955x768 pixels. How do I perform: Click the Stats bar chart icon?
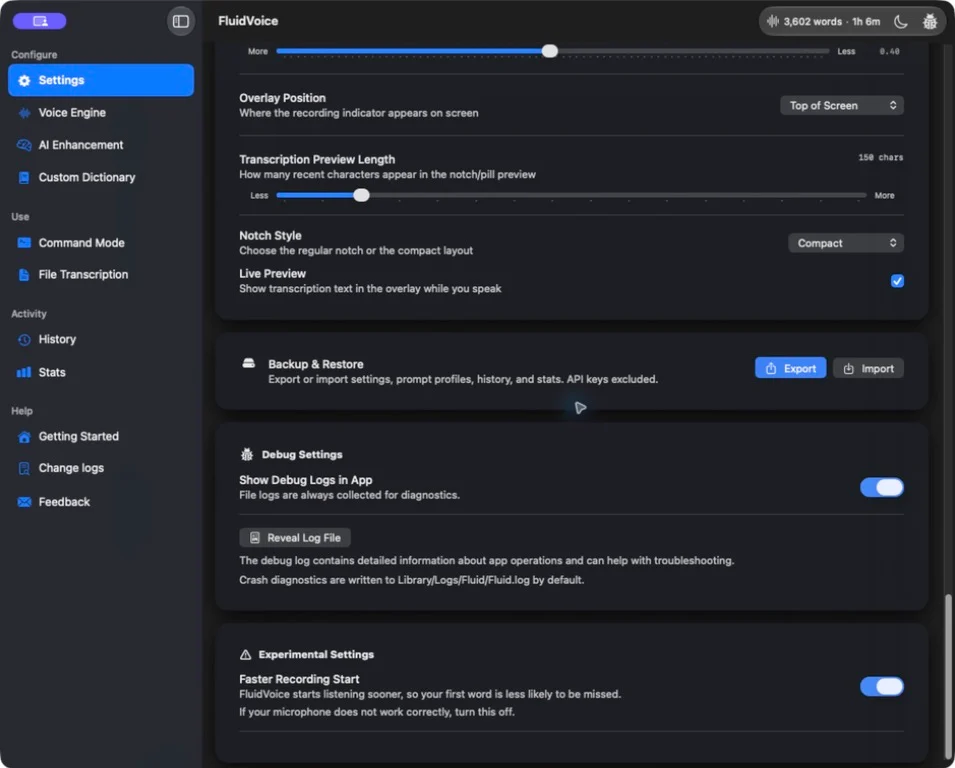[24, 372]
